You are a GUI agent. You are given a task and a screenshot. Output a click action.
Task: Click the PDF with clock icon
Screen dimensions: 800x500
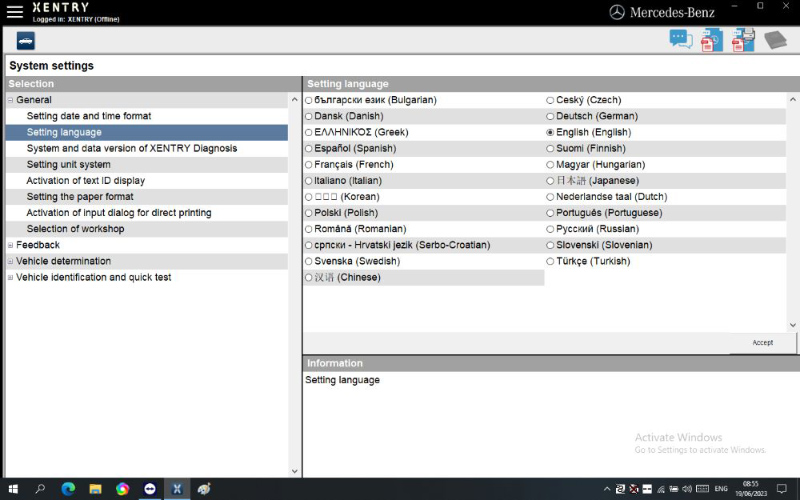pos(711,40)
